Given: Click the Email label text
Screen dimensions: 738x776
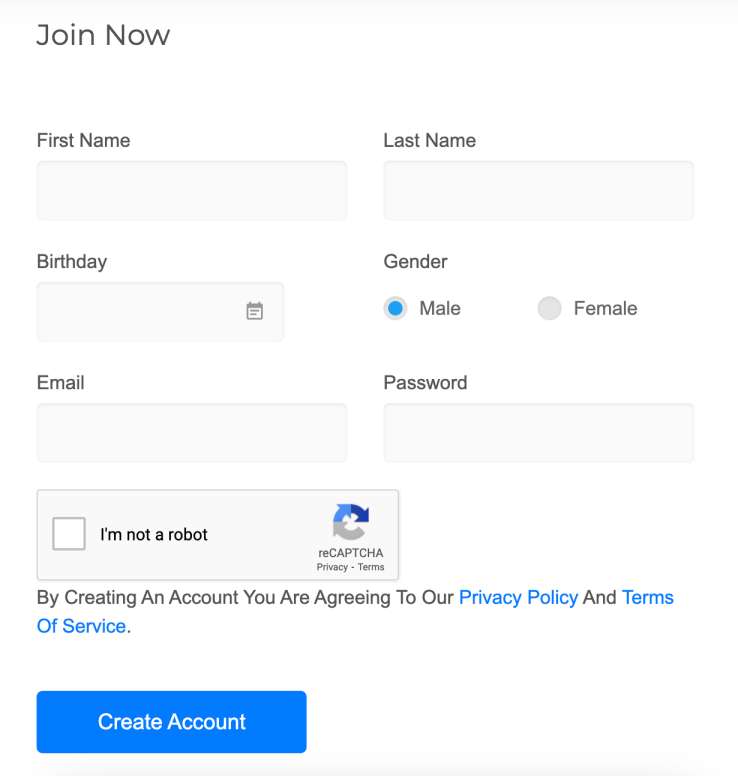Looking at the screenshot, I should pos(60,382).
